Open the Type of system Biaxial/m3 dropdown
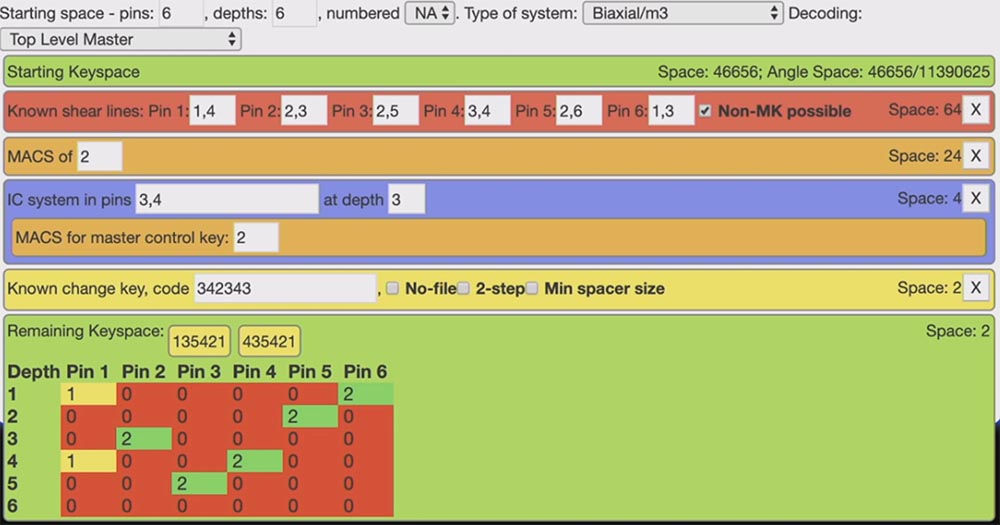This screenshot has height=525, width=1000. pos(682,13)
